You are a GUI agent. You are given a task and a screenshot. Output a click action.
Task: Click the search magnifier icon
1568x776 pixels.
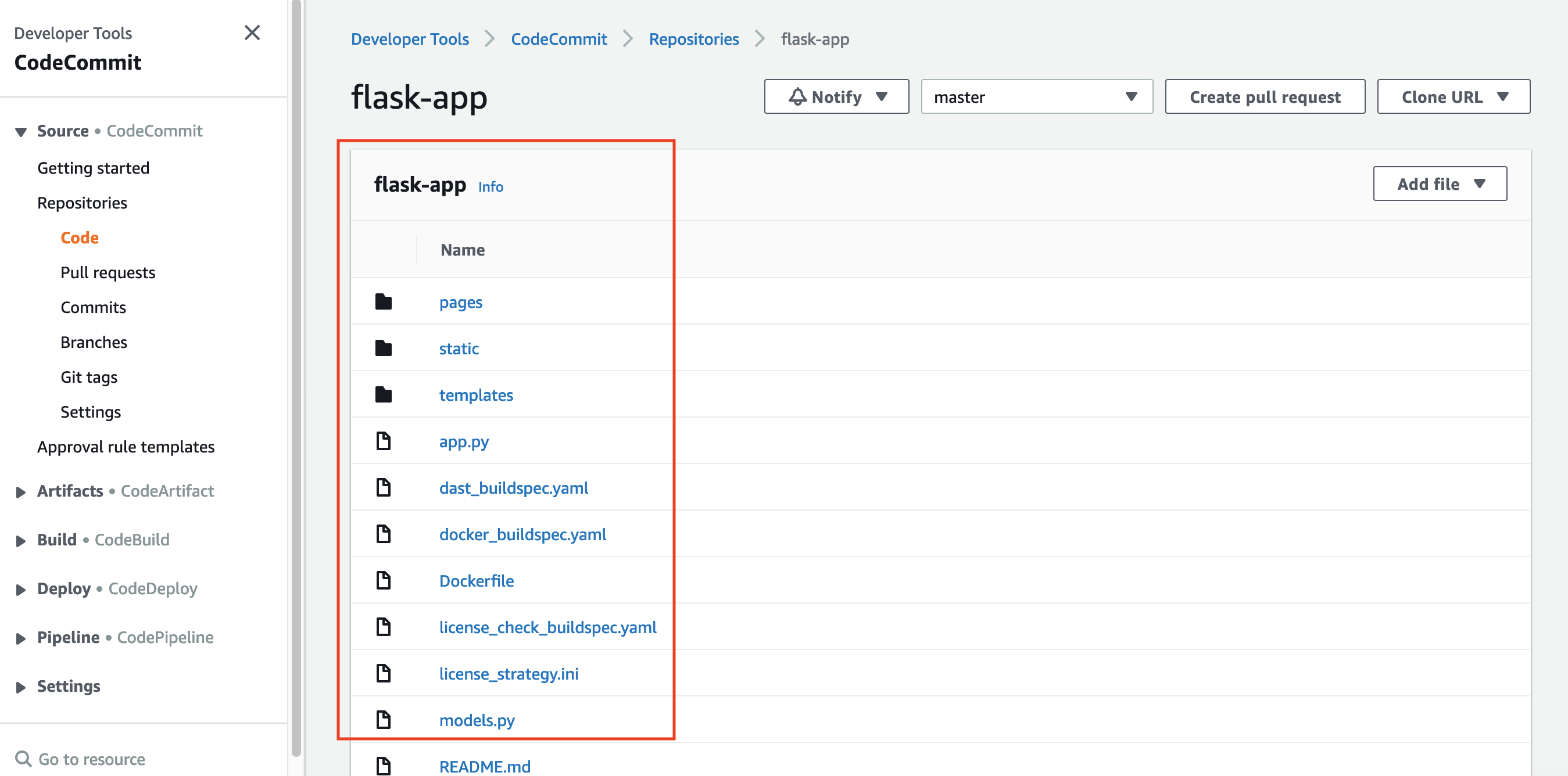pos(23,759)
